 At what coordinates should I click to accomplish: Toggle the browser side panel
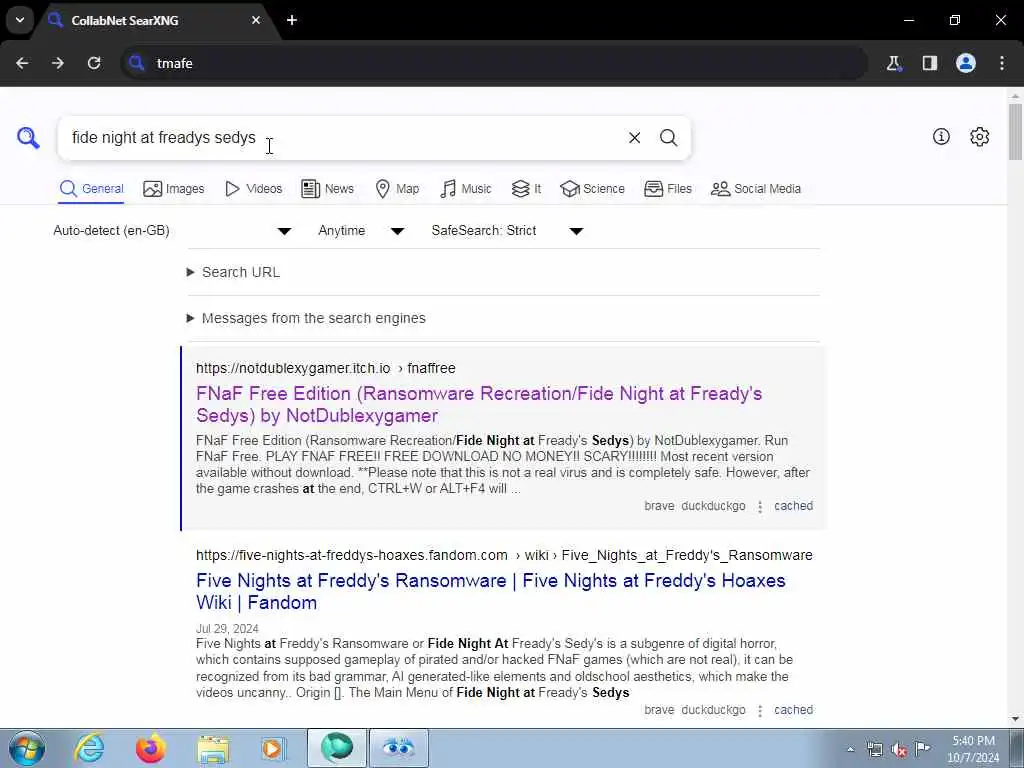point(930,63)
